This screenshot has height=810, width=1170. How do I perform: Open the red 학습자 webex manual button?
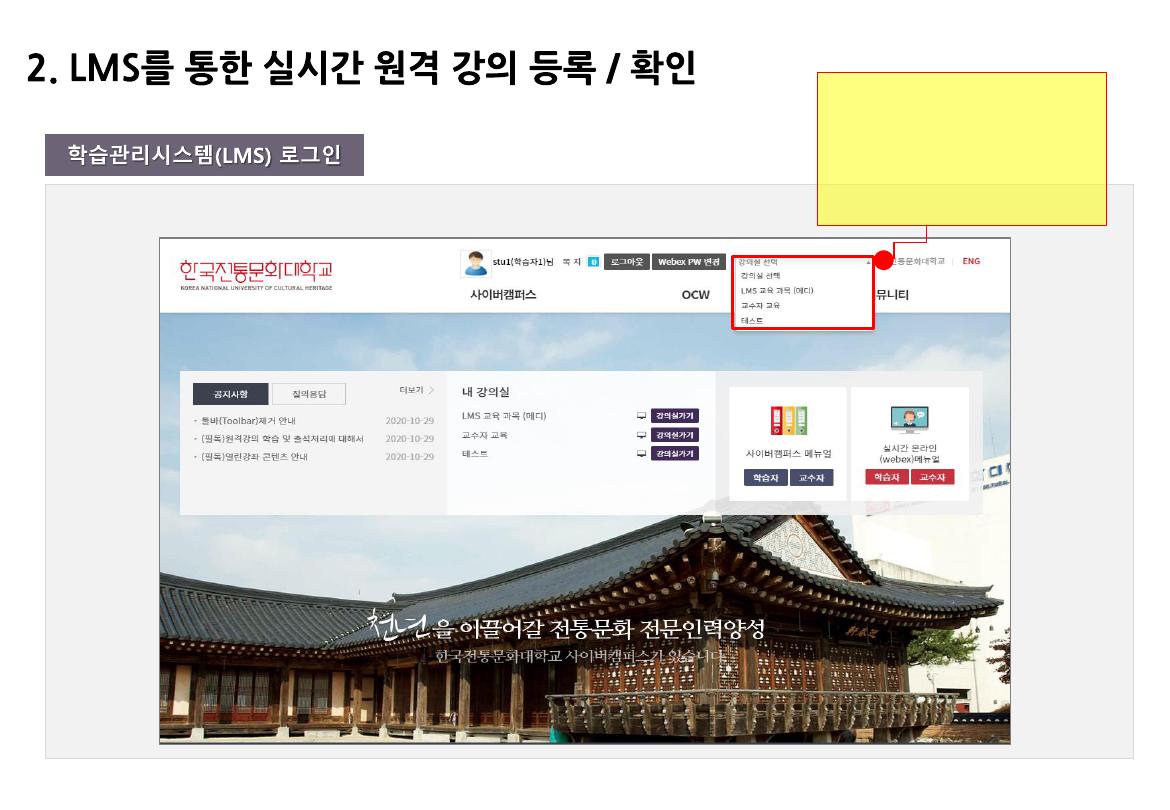point(887,477)
